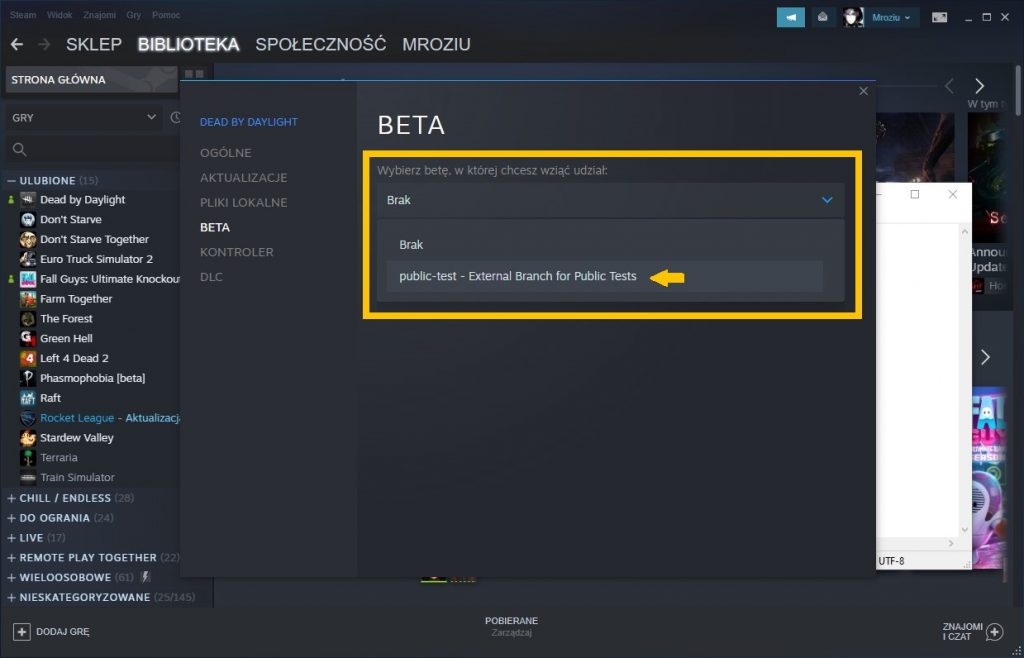
Task: Click the Mroziu profile avatar
Action: point(853,18)
